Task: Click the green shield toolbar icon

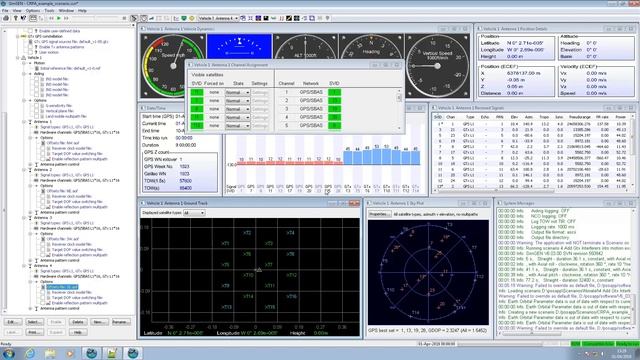Action: (184, 18)
